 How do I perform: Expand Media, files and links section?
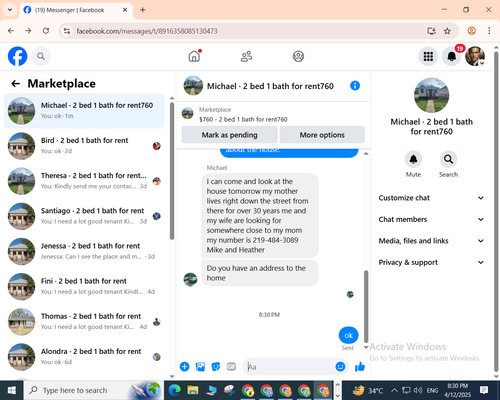(x=431, y=241)
